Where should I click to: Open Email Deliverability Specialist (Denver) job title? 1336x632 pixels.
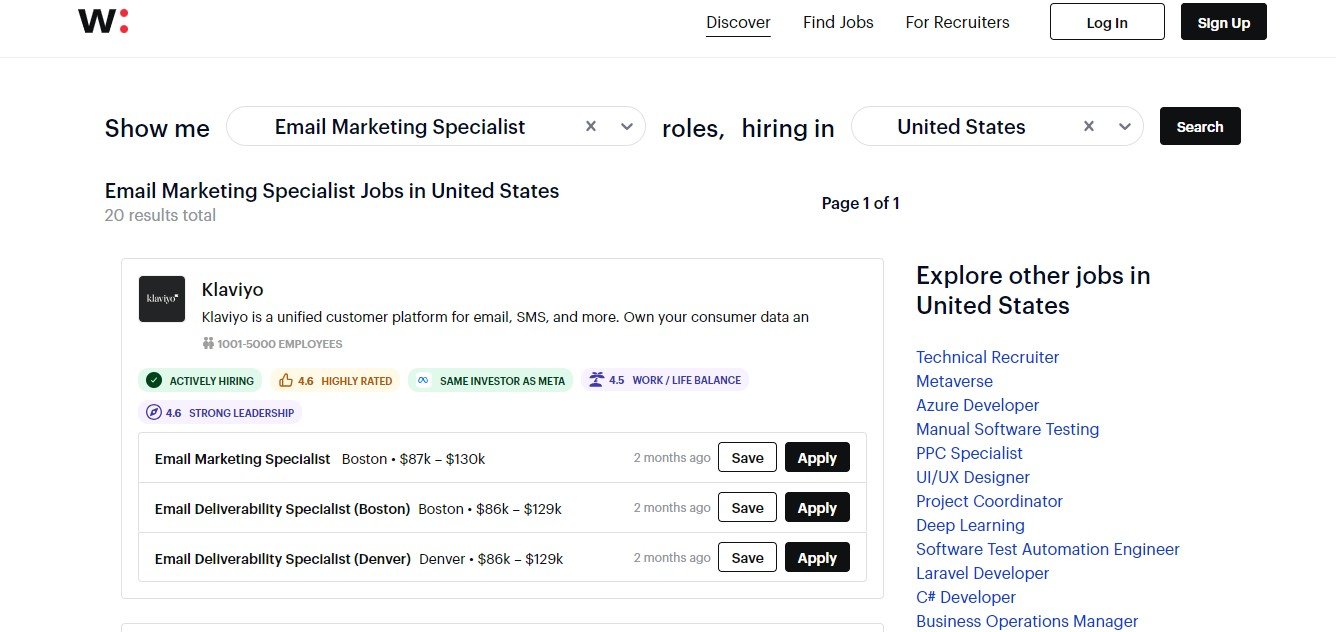(x=283, y=559)
